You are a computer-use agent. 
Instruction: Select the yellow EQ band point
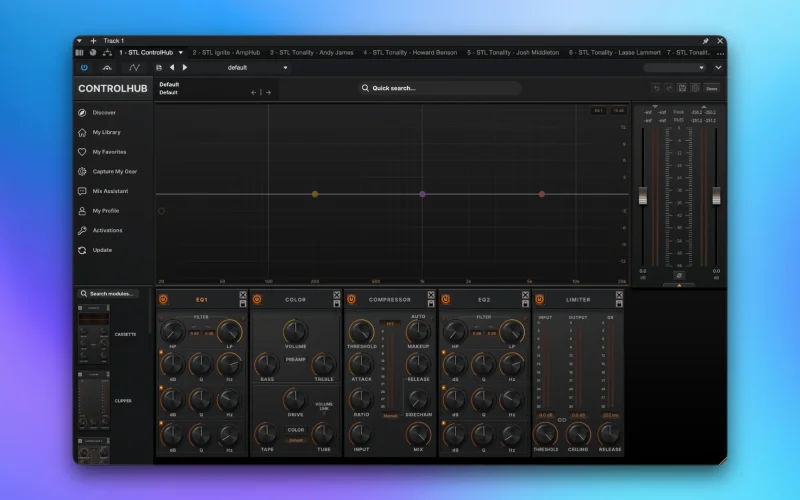315,194
